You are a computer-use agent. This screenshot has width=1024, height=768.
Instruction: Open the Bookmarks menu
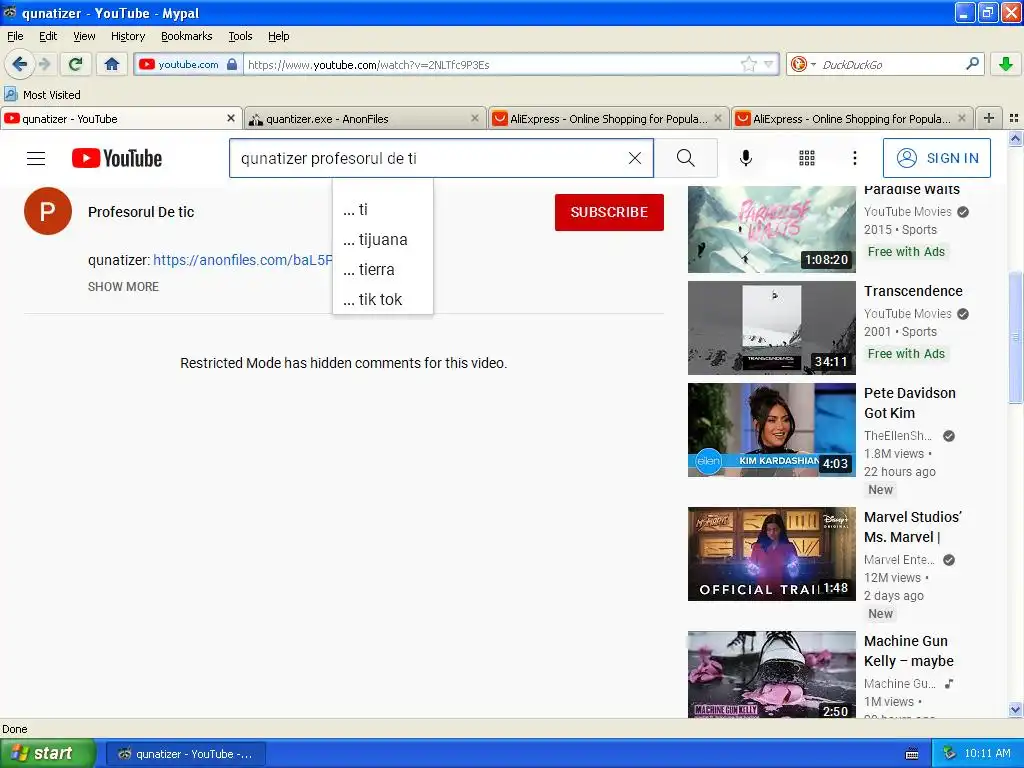(187, 36)
